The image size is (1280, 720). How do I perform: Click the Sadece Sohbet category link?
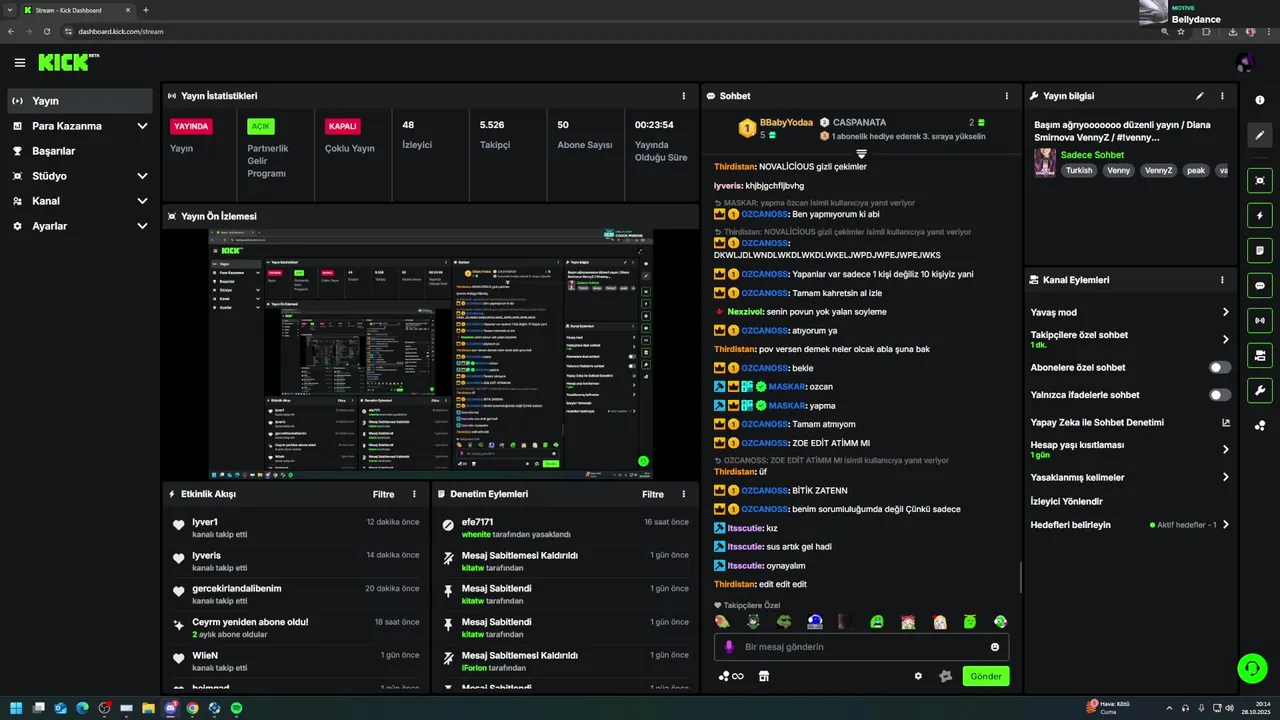pyautogui.click(x=1092, y=155)
